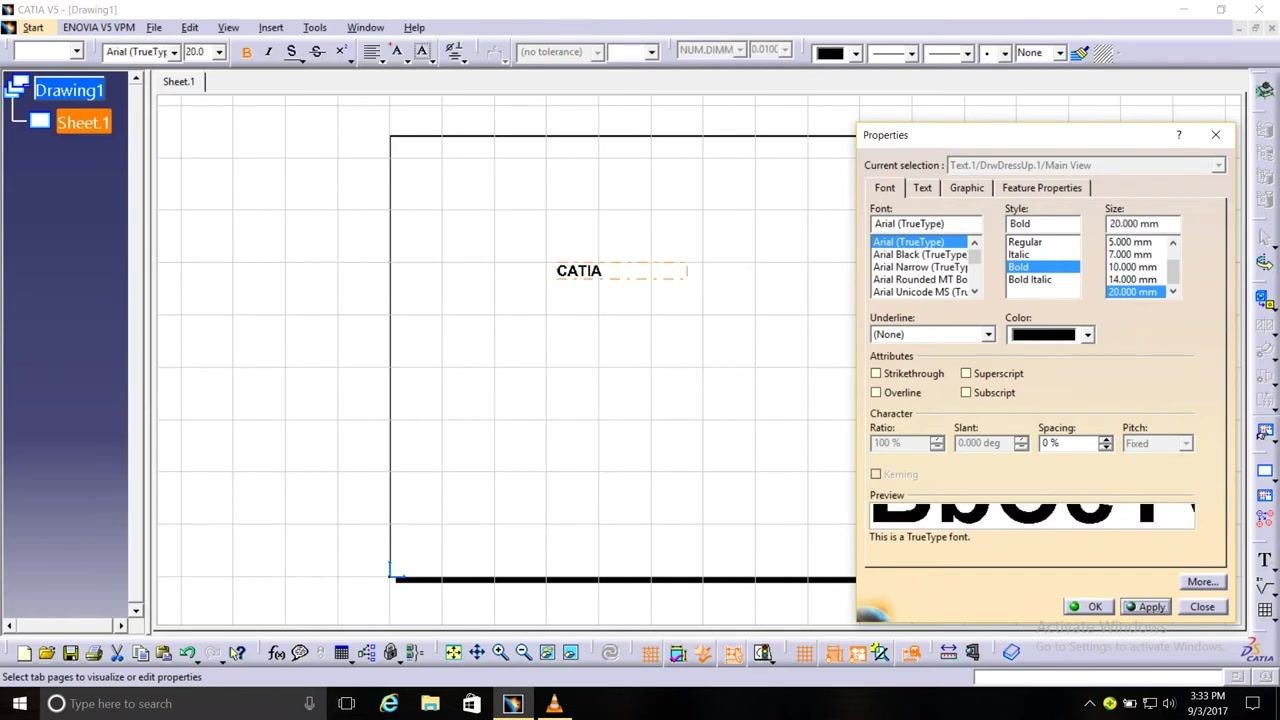
Task: Click the Open folder icon
Action: tap(46, 653)
